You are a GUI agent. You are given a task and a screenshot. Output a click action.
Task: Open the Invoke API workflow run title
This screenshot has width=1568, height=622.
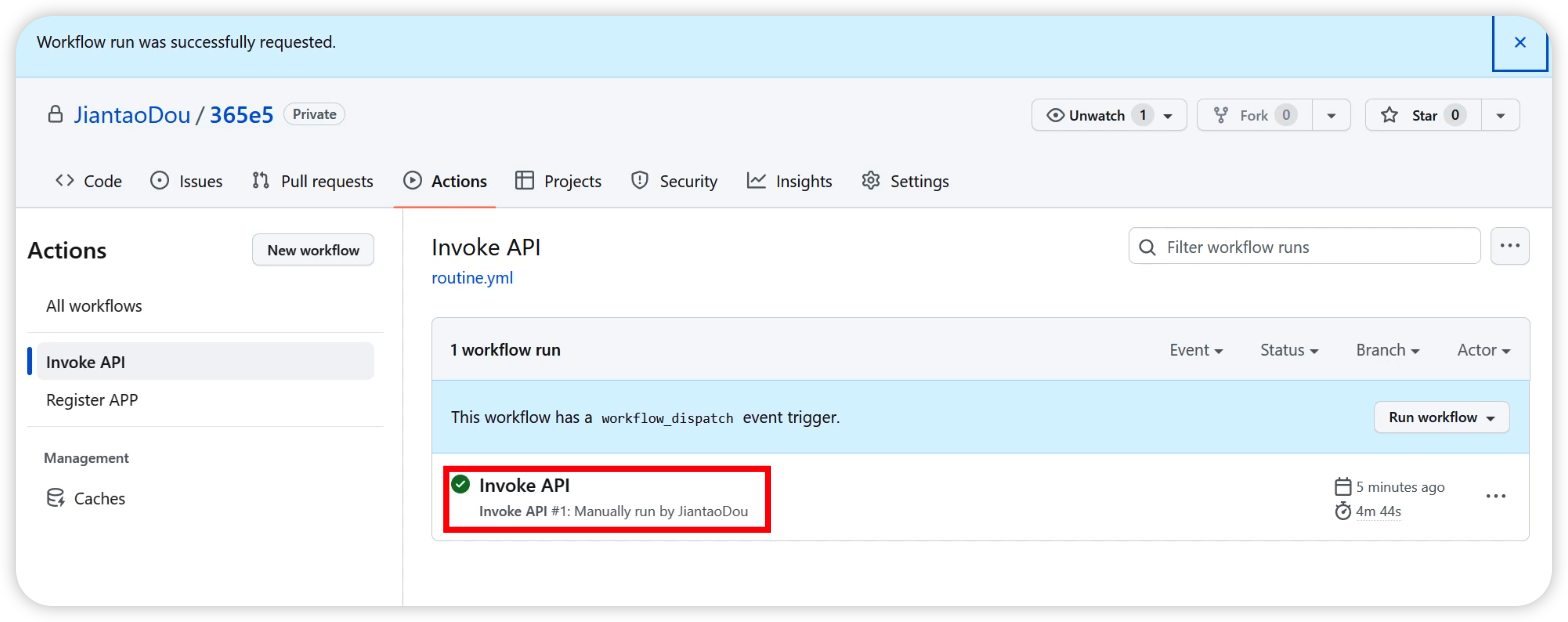coord(525,485)
